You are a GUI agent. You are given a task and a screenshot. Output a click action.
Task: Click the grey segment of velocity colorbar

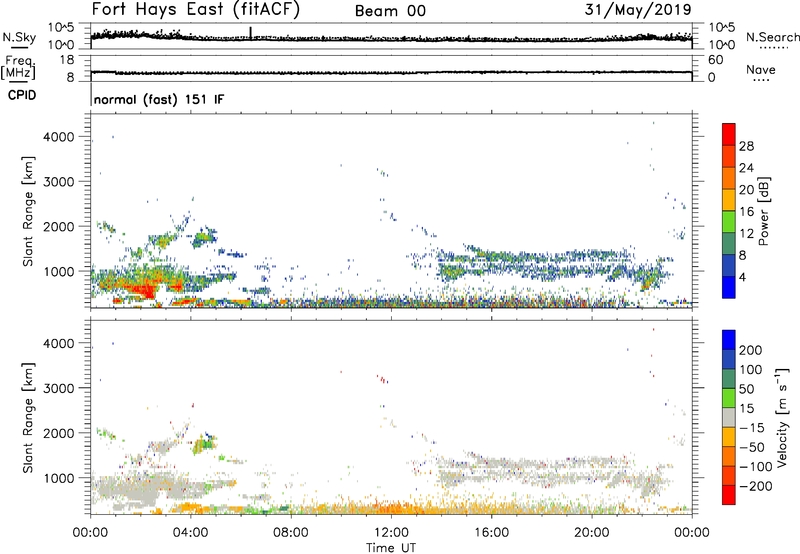(x=729, y=417)
